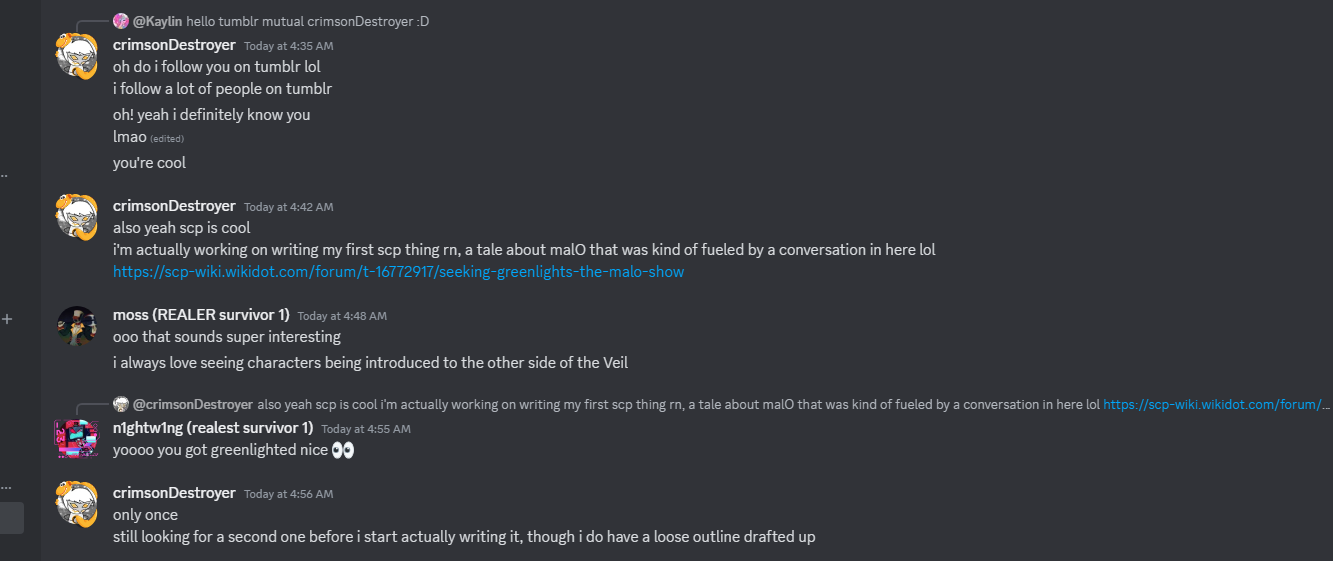Click the moss (REALER survivor 1) username
Screen dimensions: 1333x561
(201, 315)
